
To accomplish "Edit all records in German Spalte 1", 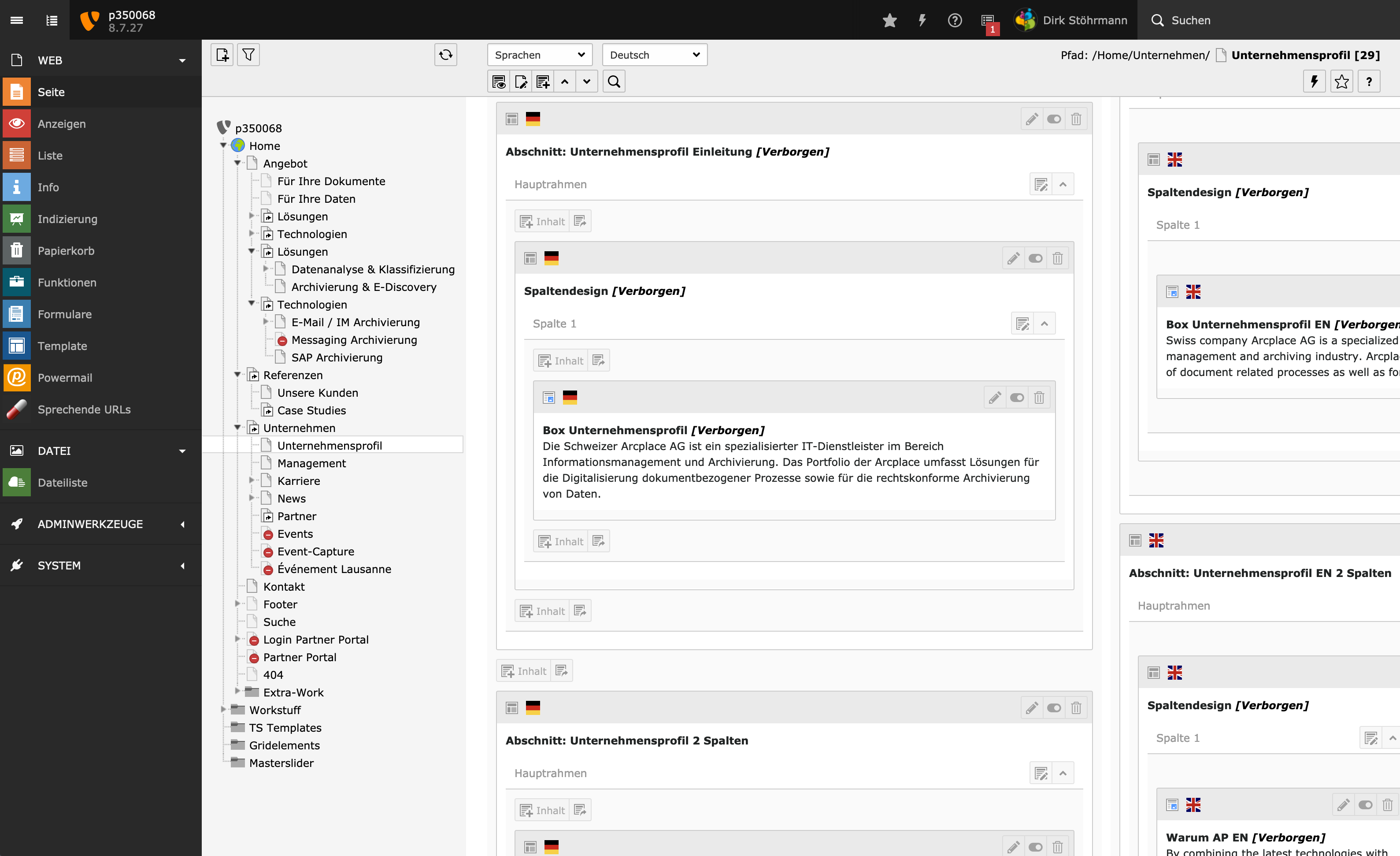I will point(1022,324).
